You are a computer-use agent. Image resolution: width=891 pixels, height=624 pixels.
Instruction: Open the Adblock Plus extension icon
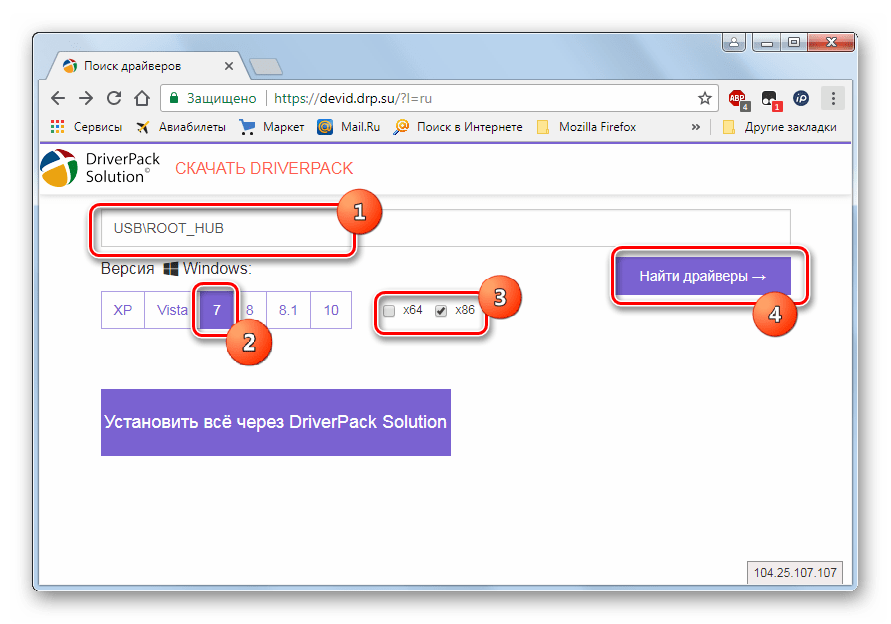(x=738, y=98)
